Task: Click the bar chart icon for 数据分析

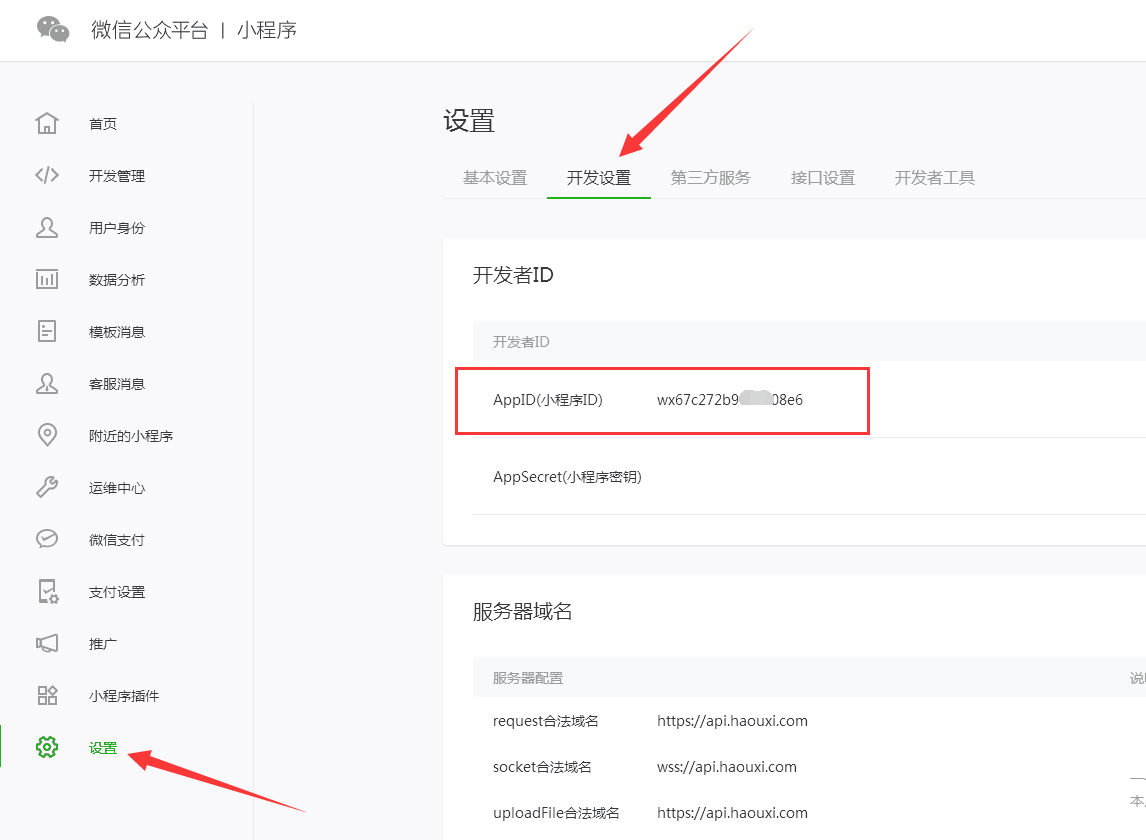Action: 47,279
